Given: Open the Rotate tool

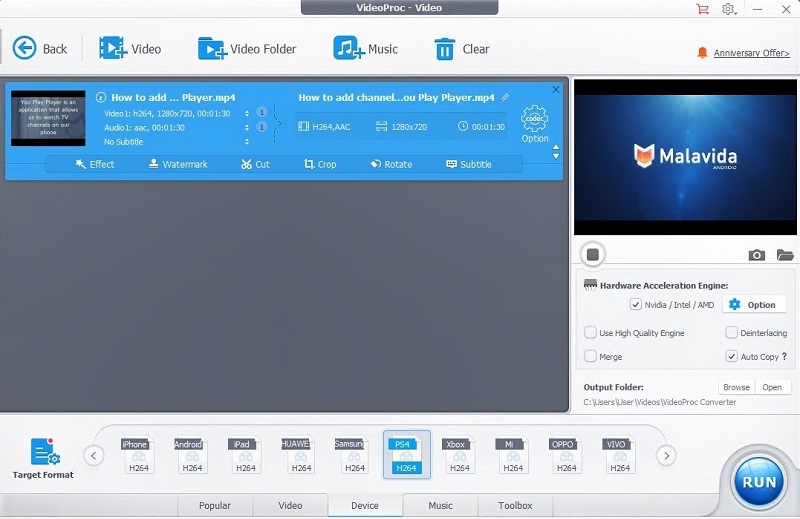Looking at the screenshot, I should [x=391, y=164].
